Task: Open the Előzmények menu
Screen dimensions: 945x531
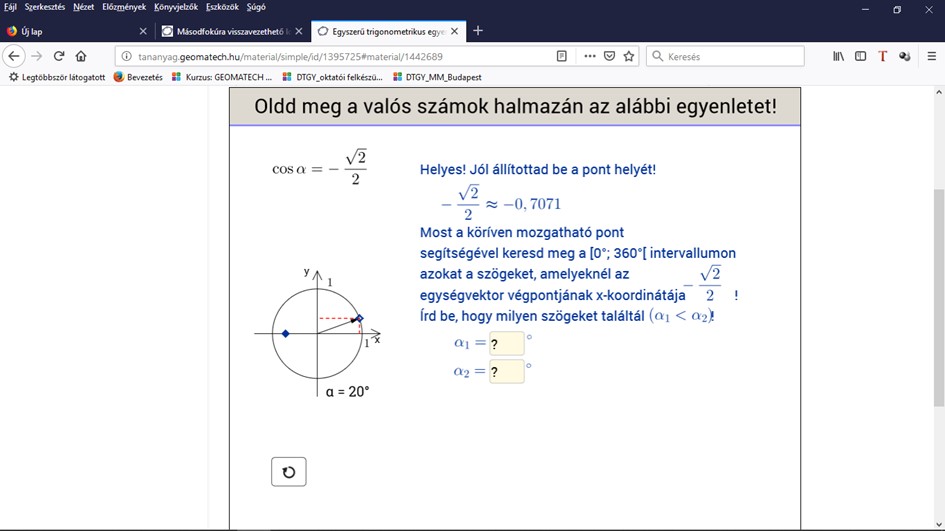Action: [124, 7]
